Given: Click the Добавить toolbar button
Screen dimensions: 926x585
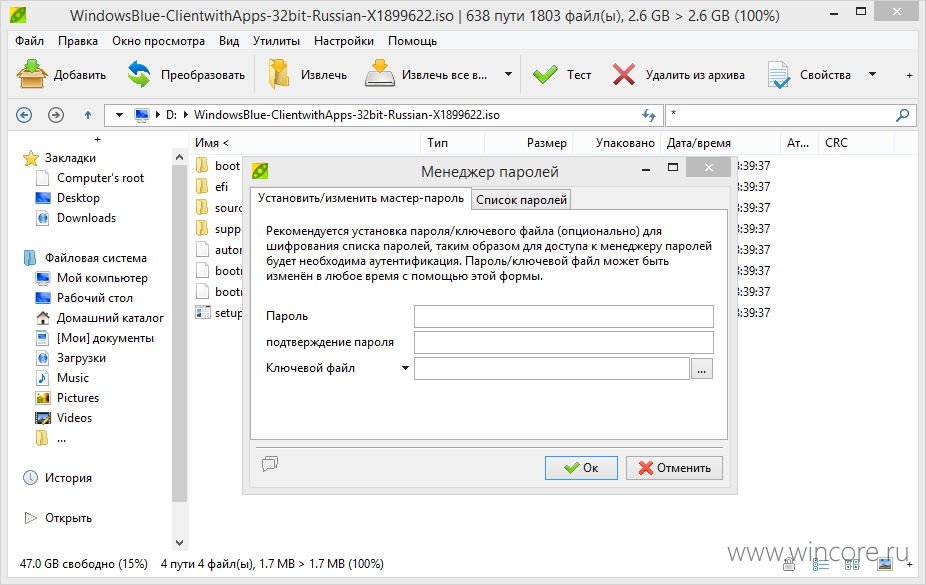Looking at the screenshot, I should [61, 75].
